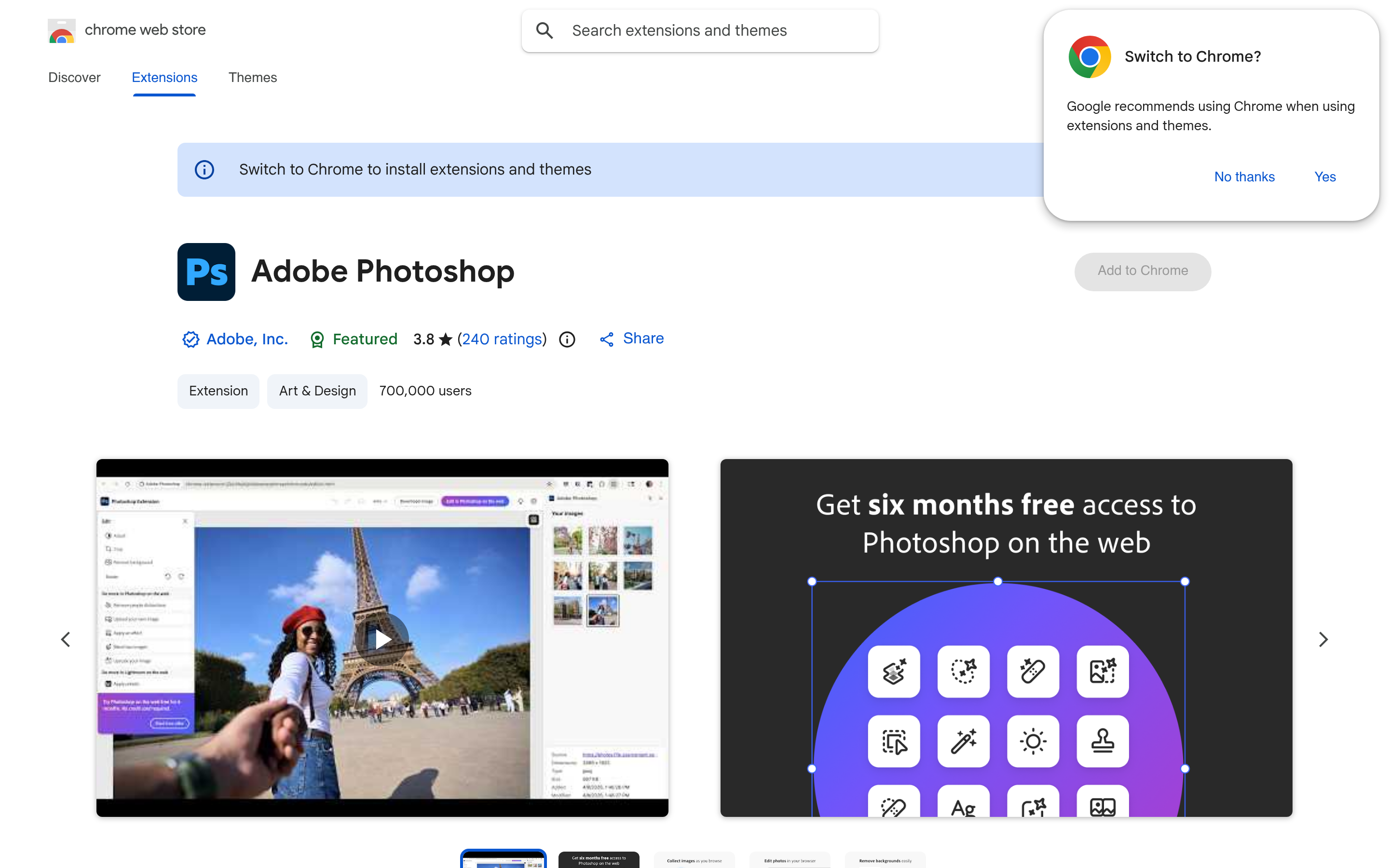
Task: Go to previous slide with left chevron
Action: [66, 639]
